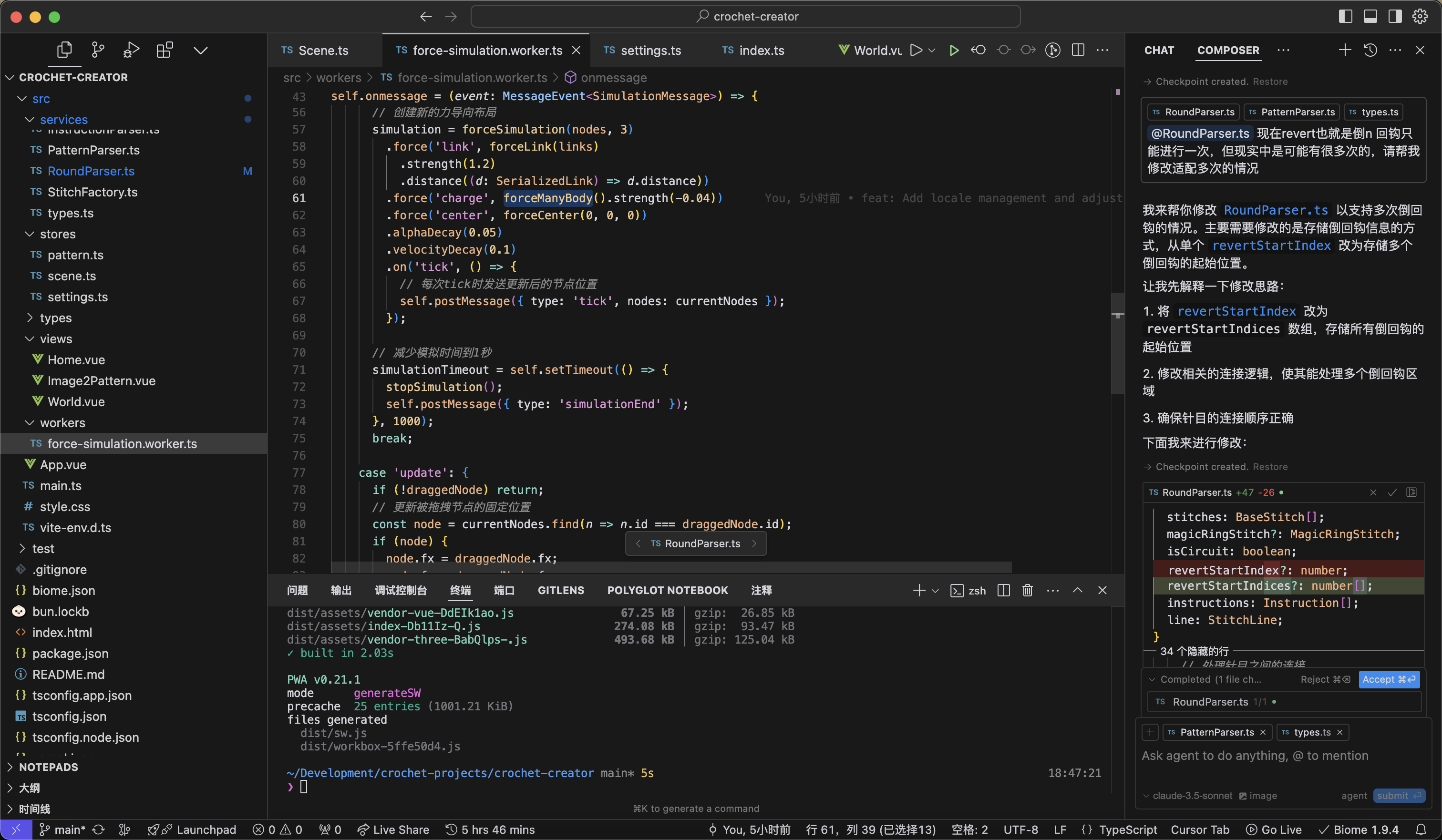Screen dimensions: 1442x840
Task: Split the terminal panel
Action: [1003, 590]
